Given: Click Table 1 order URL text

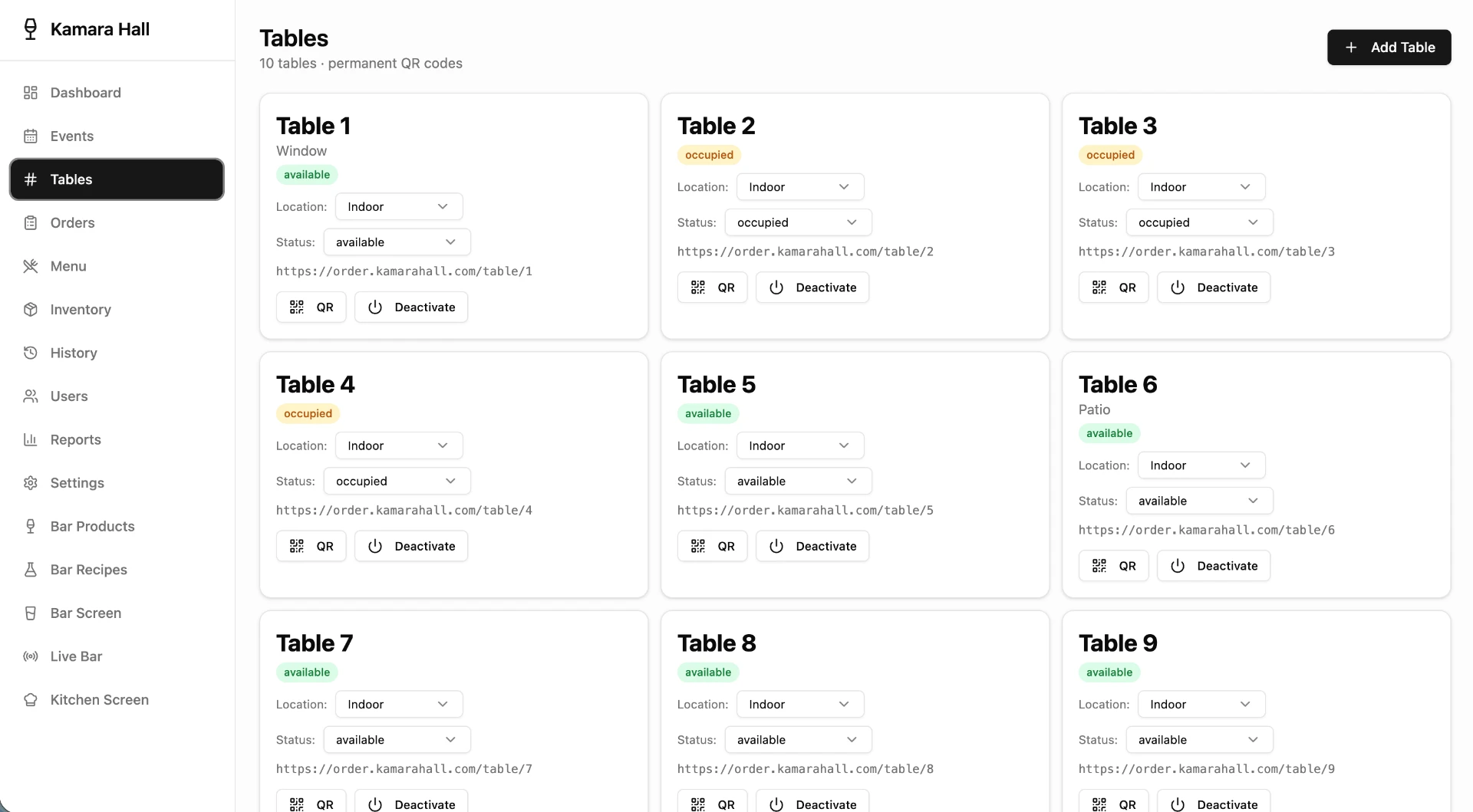Looking at the screenshot, I should pos(404,271).
